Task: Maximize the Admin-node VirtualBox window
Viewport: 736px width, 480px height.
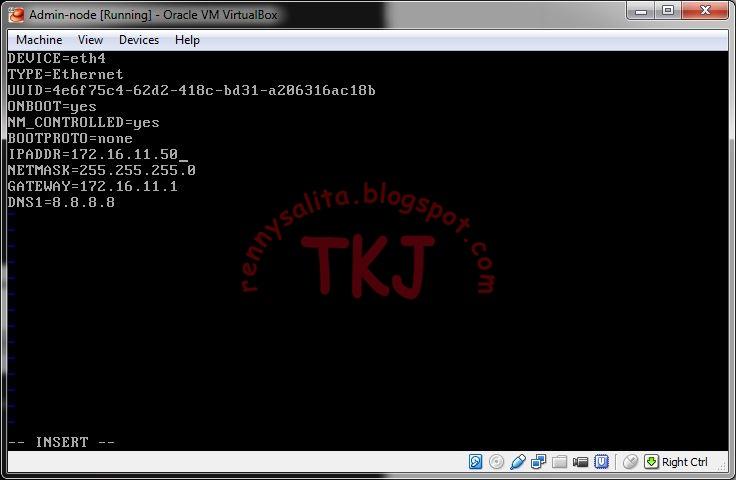Action: [x=668, y=11]
